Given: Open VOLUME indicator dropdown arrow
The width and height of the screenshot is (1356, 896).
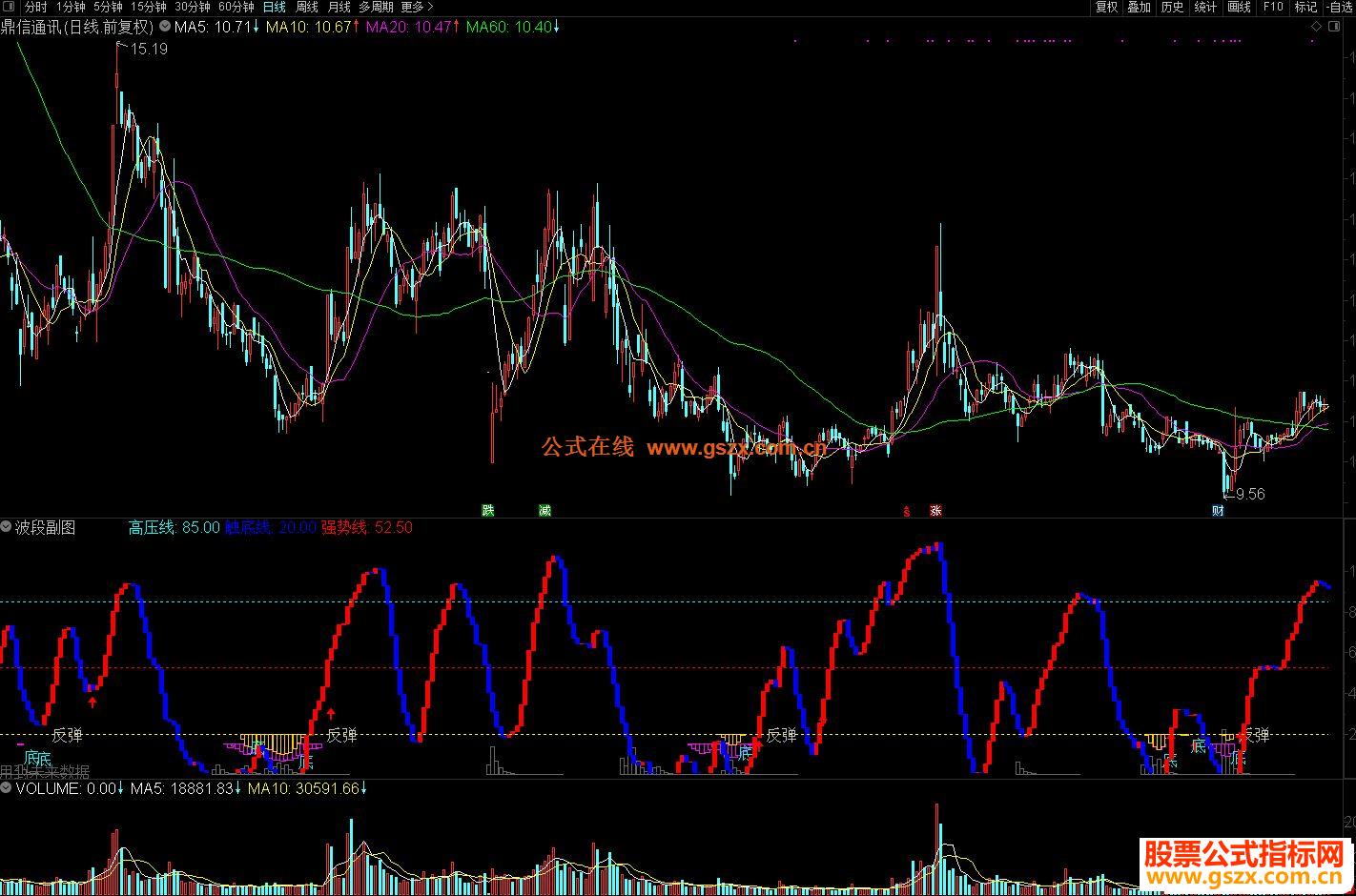Looking at the screenshot, I should pyautogui.click(x=7, y=788).
